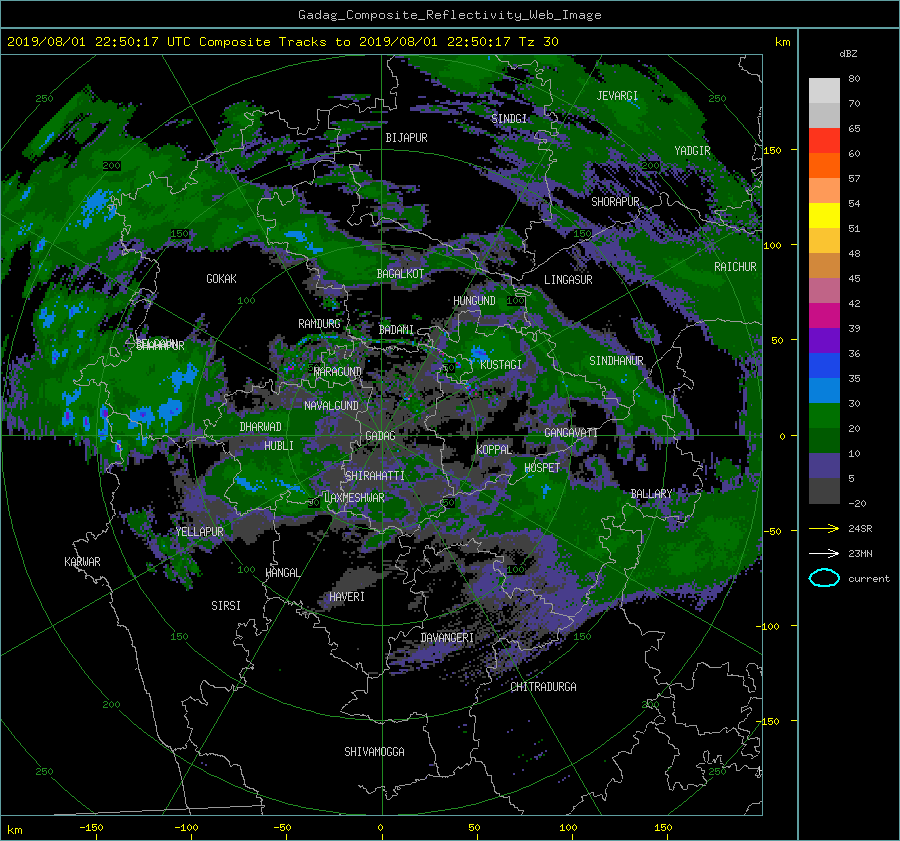Screen dimensions: 900x841
Task: Click the HOSPET city label
Action: 542,467
